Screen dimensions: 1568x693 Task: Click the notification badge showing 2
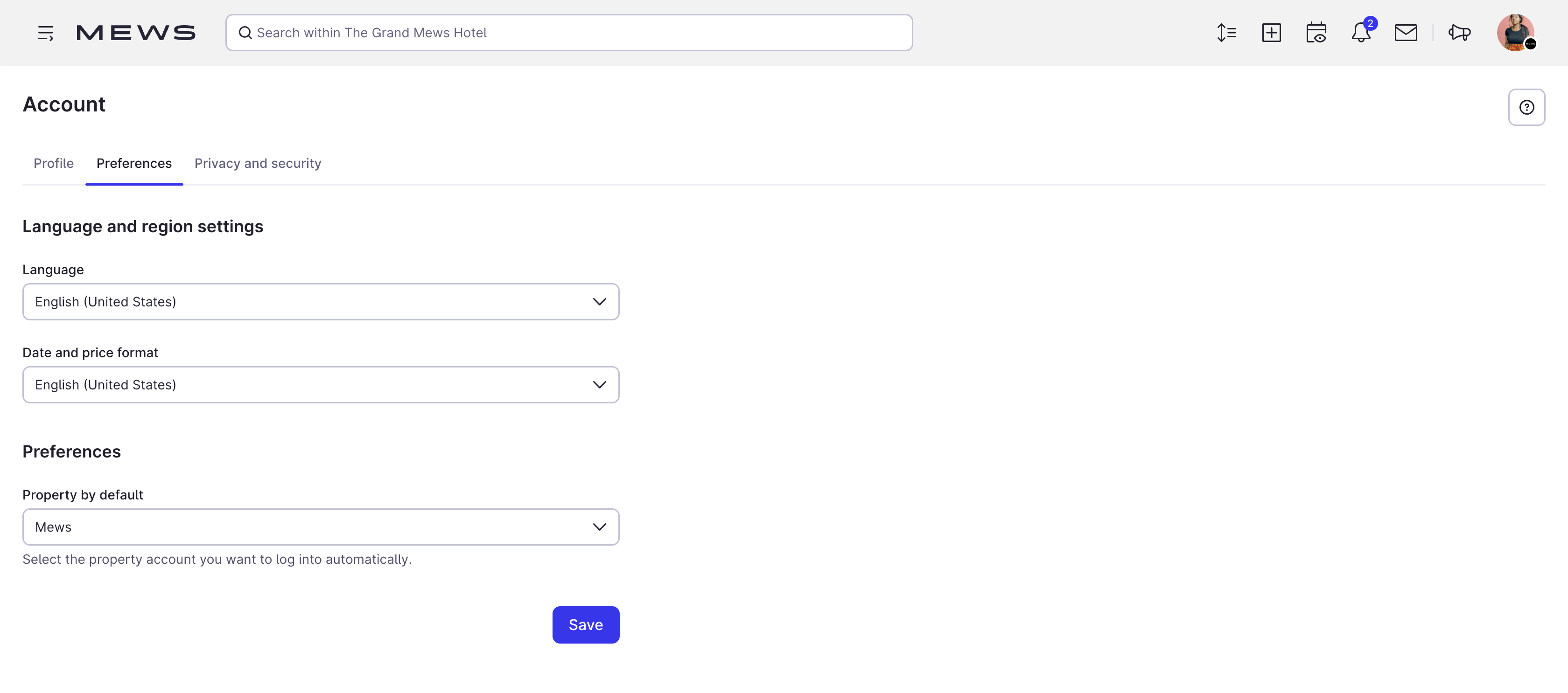pos(1370,24)
